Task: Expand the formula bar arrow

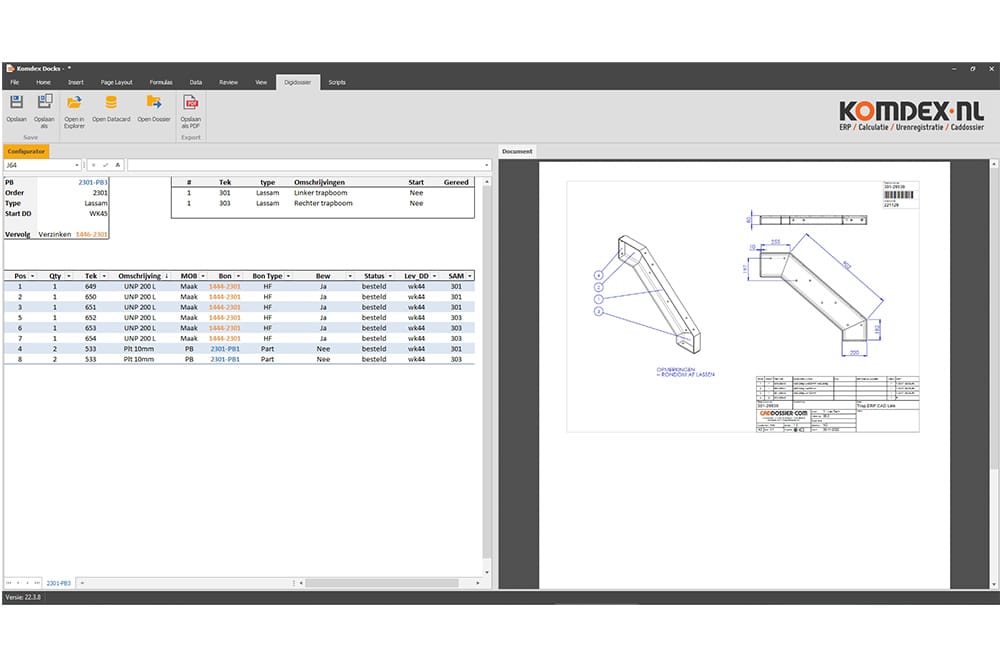Action: (x=487, y=165)
